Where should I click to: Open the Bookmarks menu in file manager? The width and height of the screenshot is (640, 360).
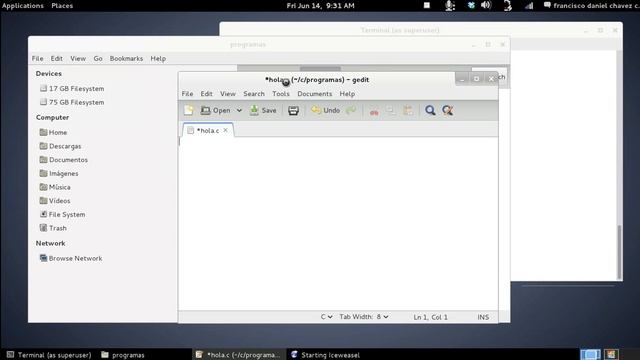pyautogui.click(x=126, y=58)
